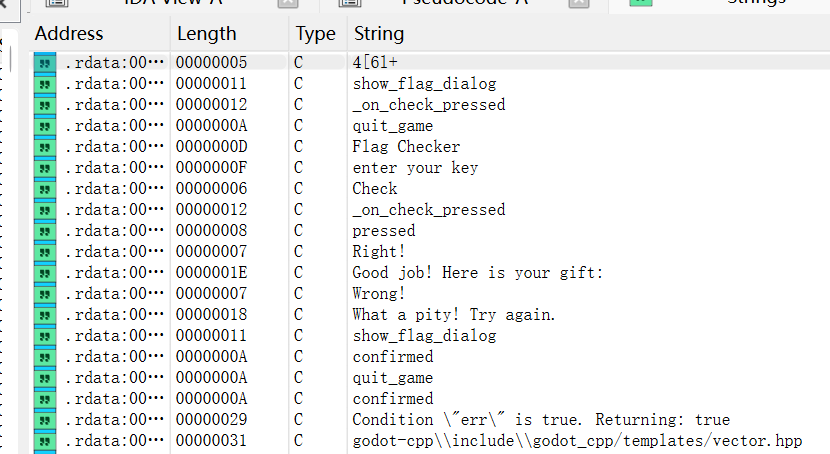Click the length 00000007 on the "Right!" row
830x454 pixels.
(x=211, y=251)
